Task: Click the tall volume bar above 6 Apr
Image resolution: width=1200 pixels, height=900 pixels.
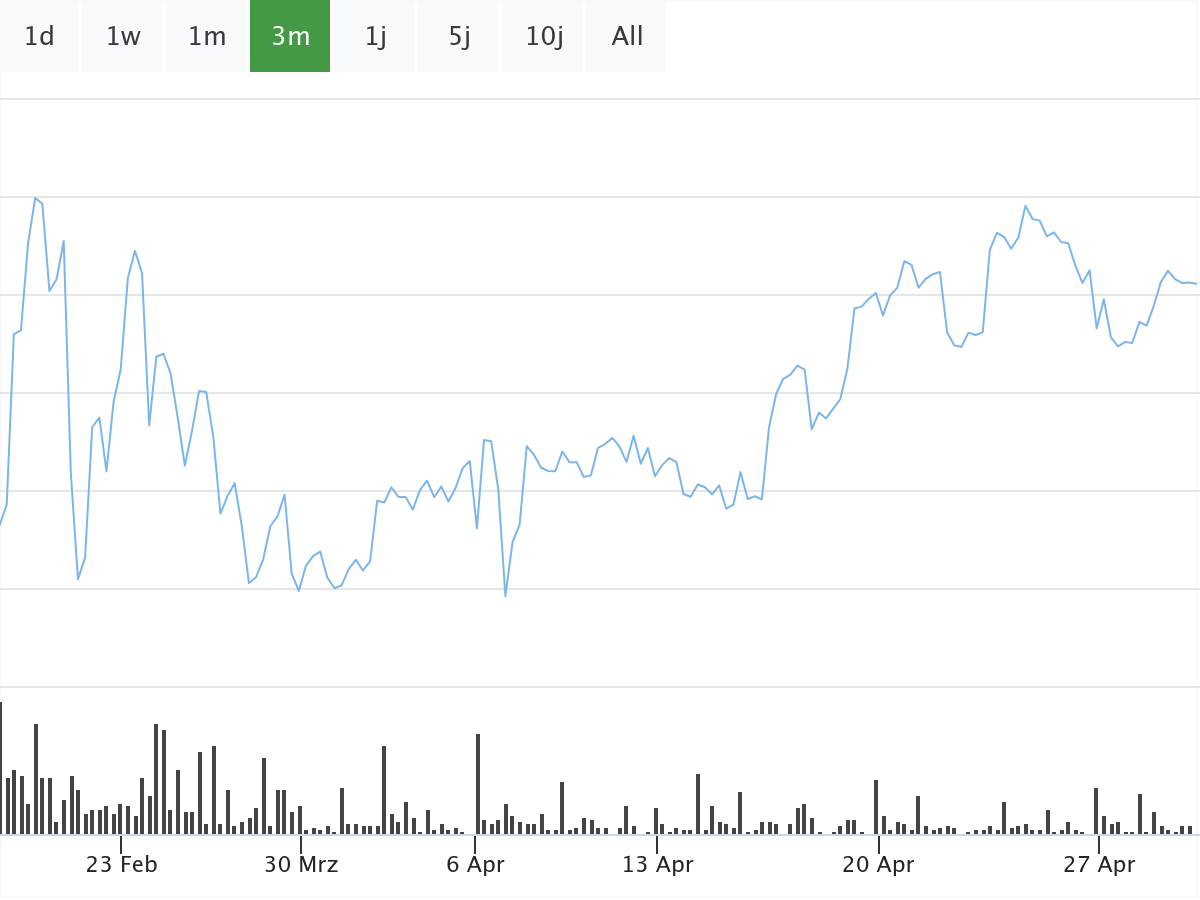Action: 478,784
